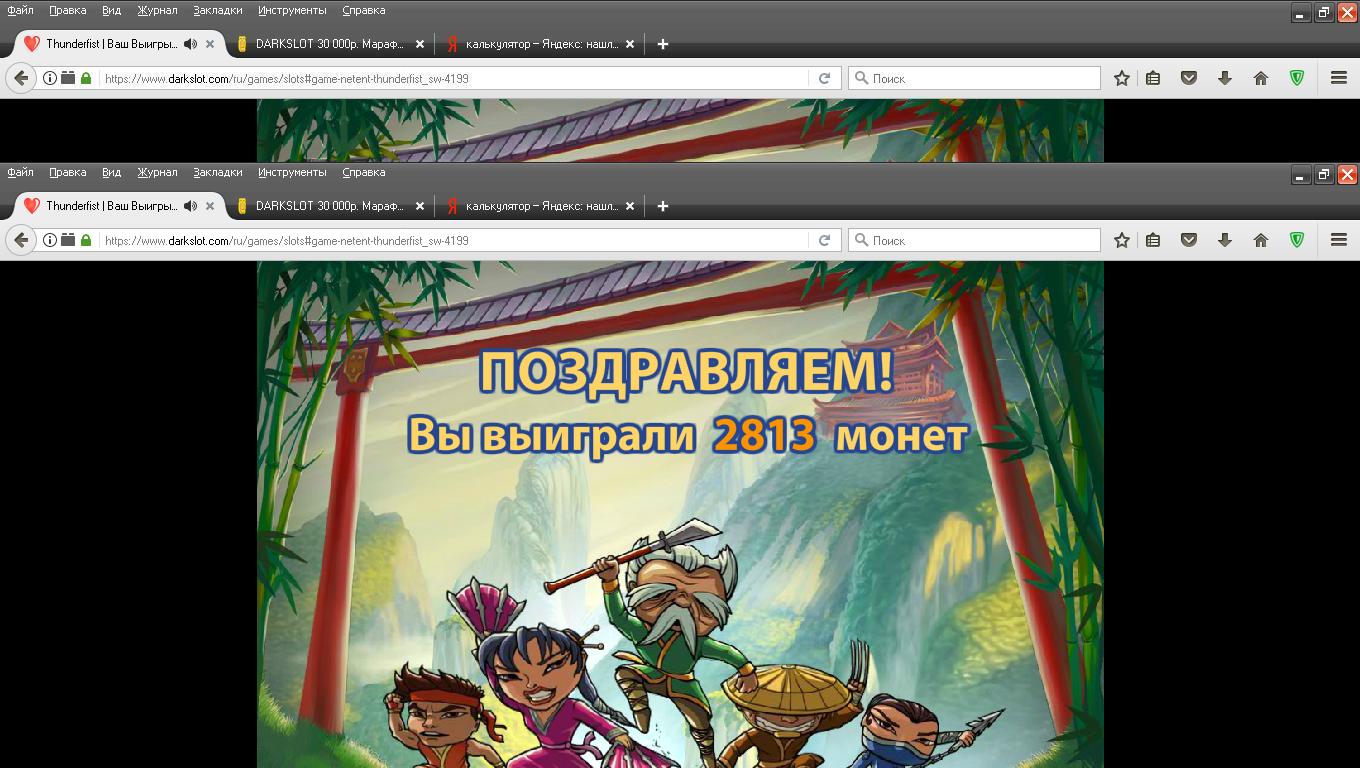Open Файл menu in front window
Viewport: 1360px width, 768px height.
[20, 172]
